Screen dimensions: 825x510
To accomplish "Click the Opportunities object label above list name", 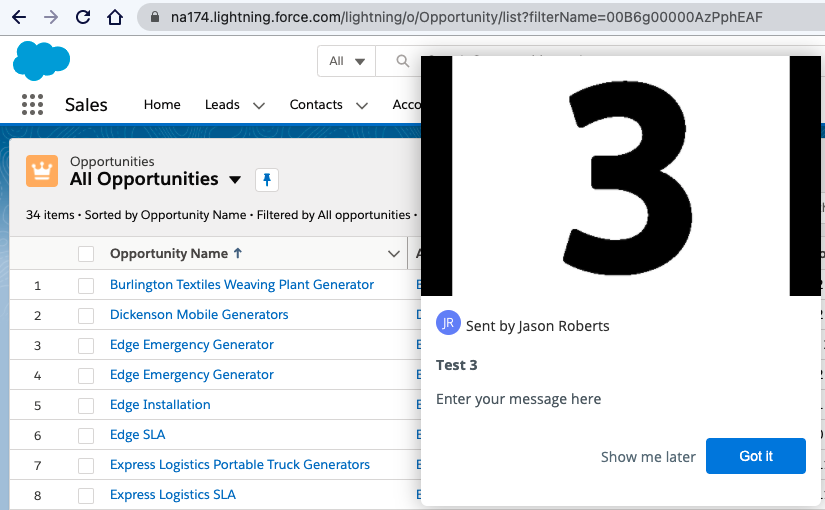I will [112, 161].
